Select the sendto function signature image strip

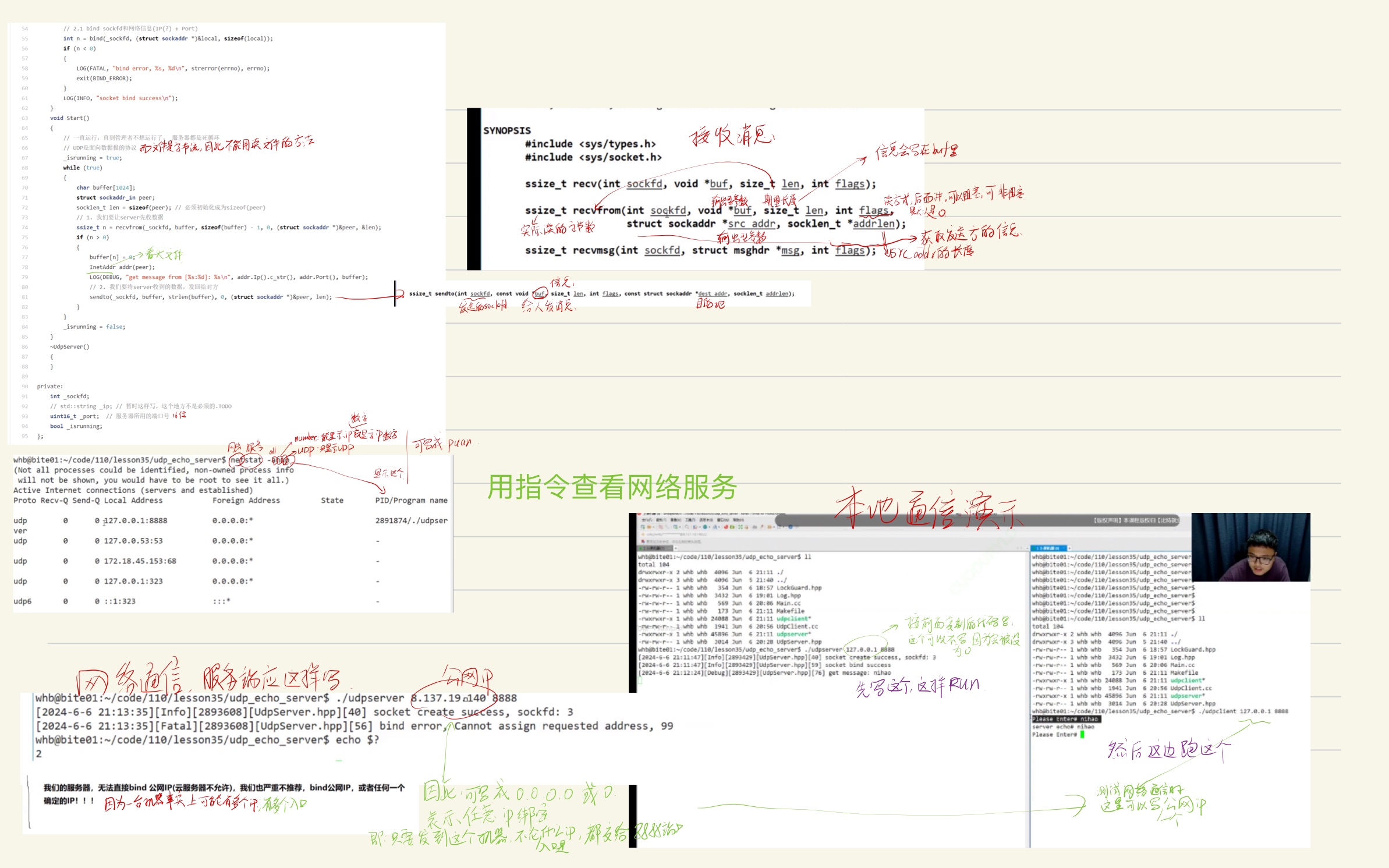tap(601, 293)
